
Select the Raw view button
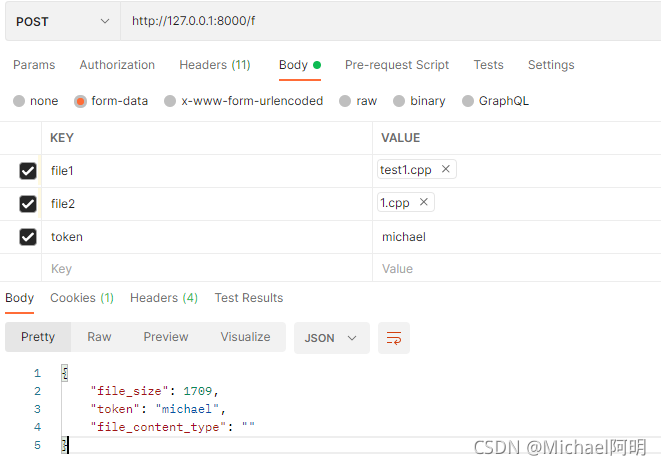(99, 337)
